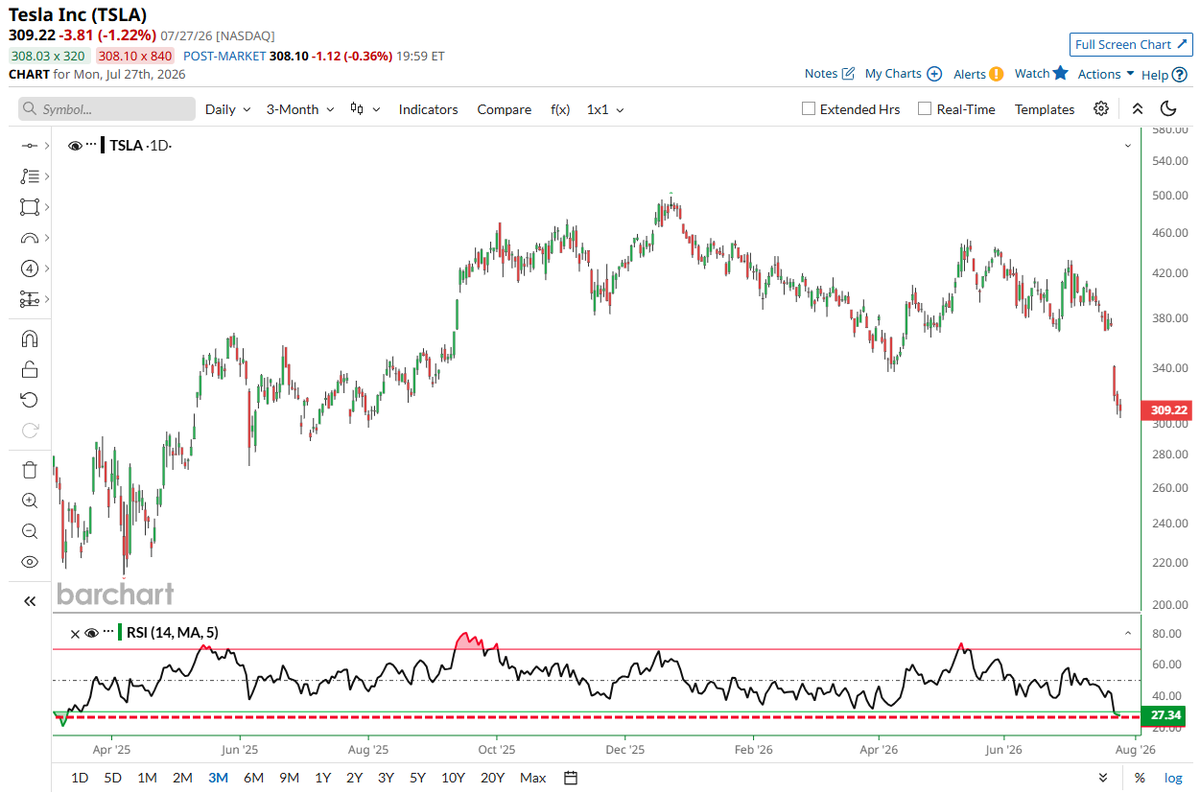Click the Symbol search field
The image size is (1200, 793).
107,109
